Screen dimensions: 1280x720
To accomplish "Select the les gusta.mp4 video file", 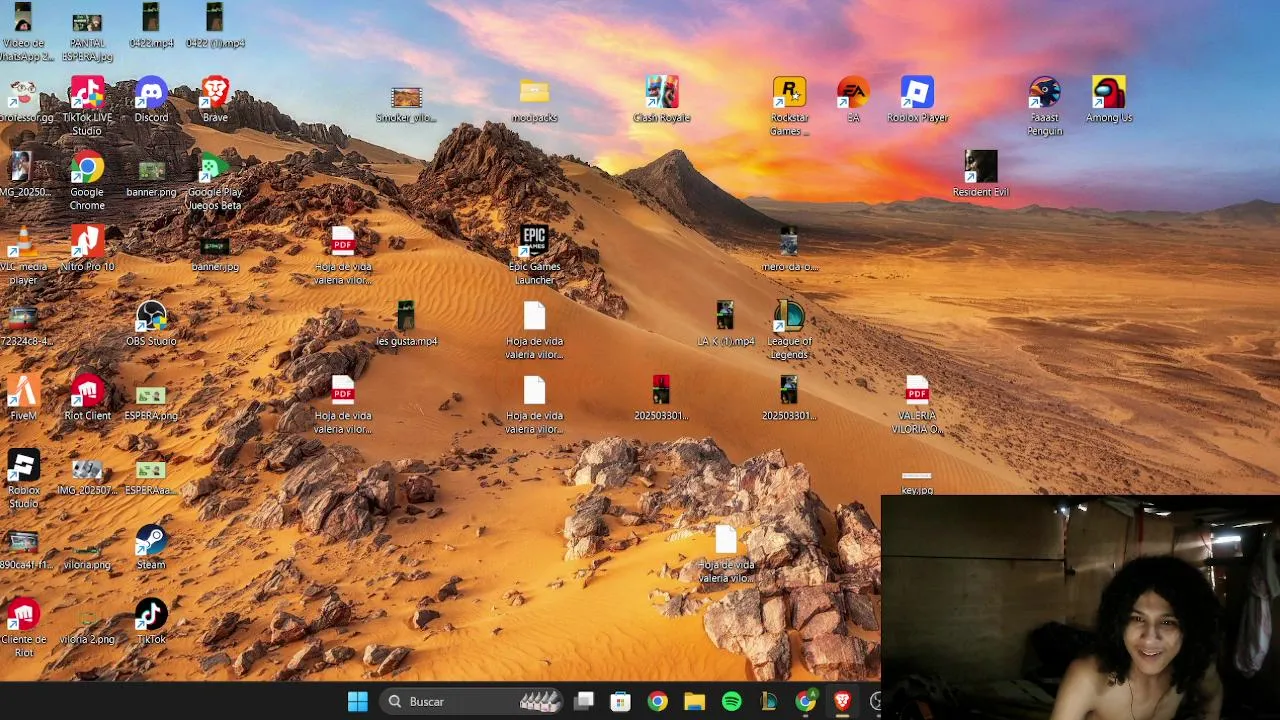I will point(406,323).
